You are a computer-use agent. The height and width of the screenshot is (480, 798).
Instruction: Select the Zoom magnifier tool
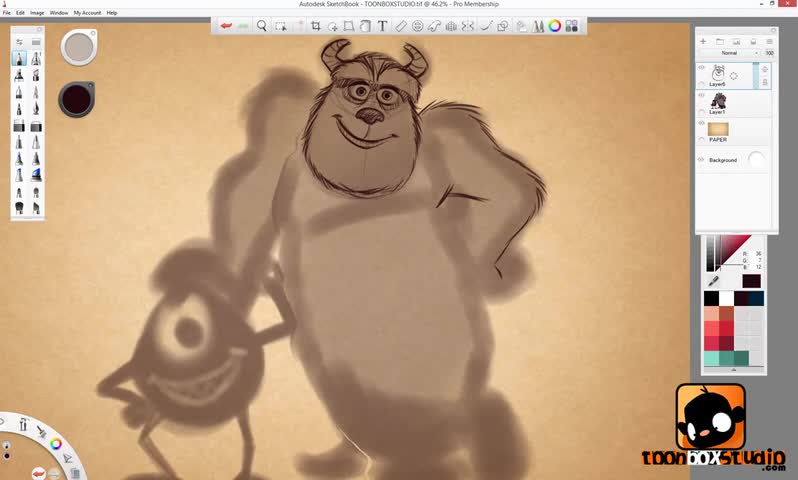click(x=262, y=26)
